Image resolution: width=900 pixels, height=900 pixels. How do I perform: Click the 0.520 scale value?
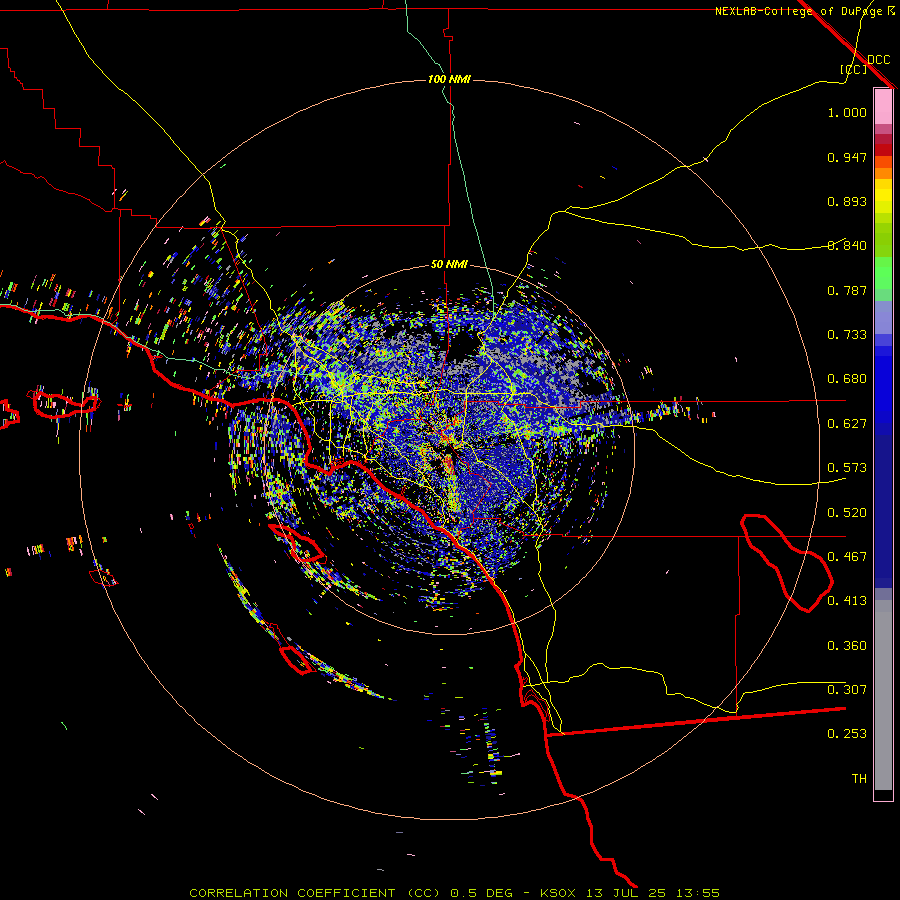847,513
